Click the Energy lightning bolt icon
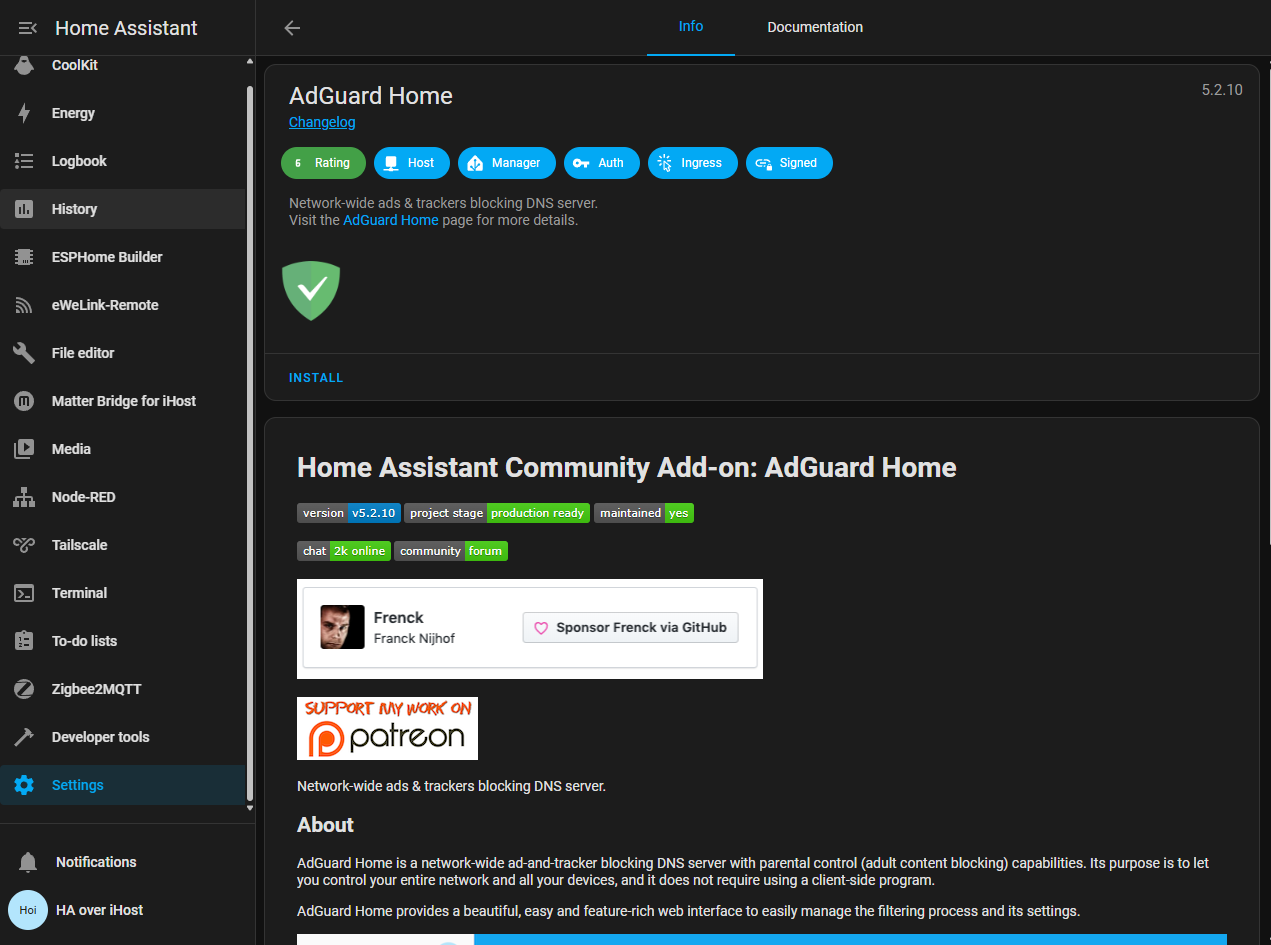 coord(24,113)
